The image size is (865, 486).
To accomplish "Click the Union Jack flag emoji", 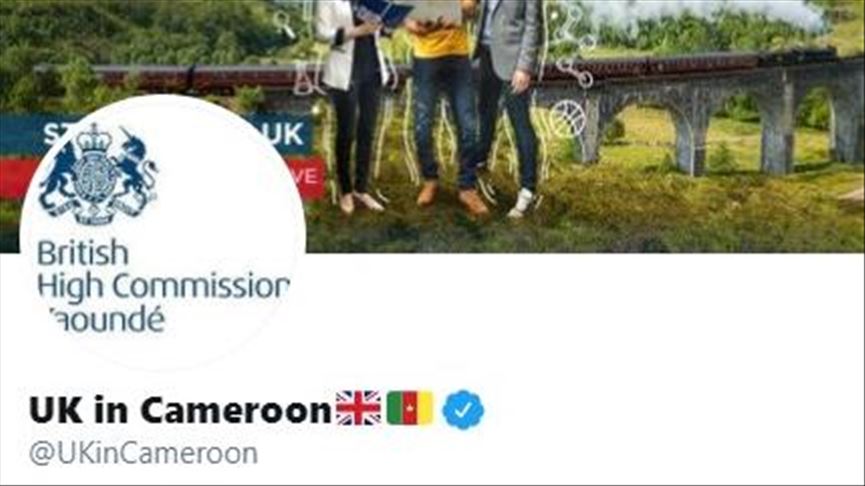I will pyautogui.click(x=358, y=408).
